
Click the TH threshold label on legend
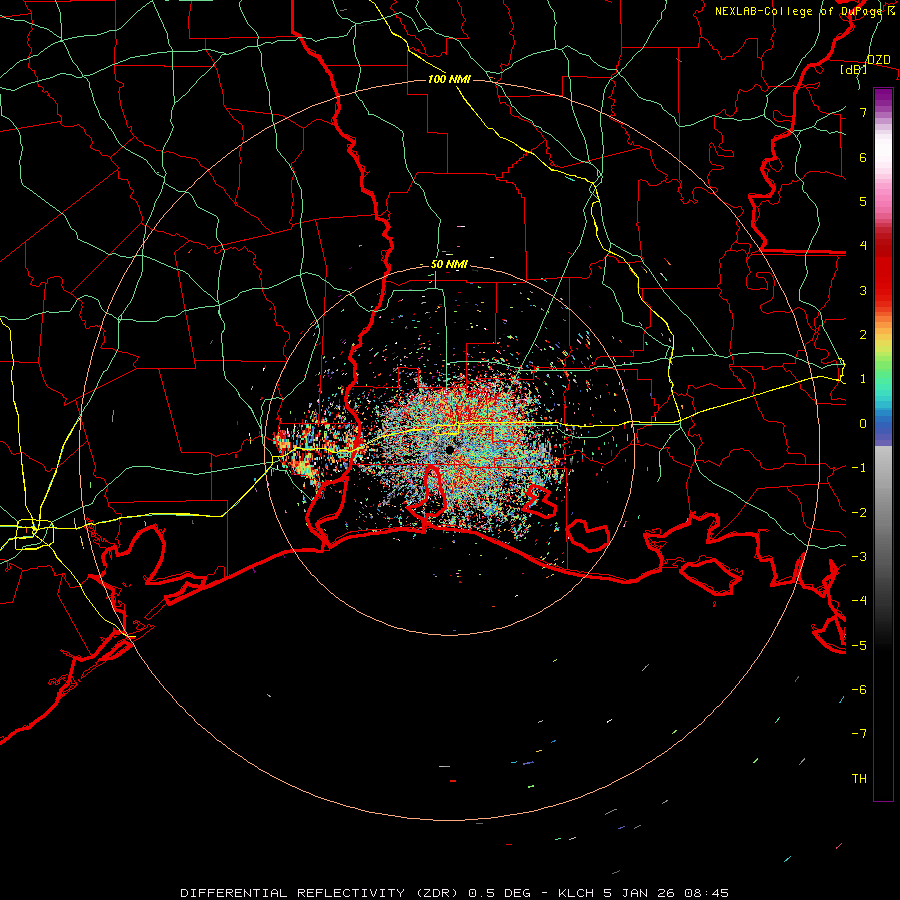pos(859,779)
